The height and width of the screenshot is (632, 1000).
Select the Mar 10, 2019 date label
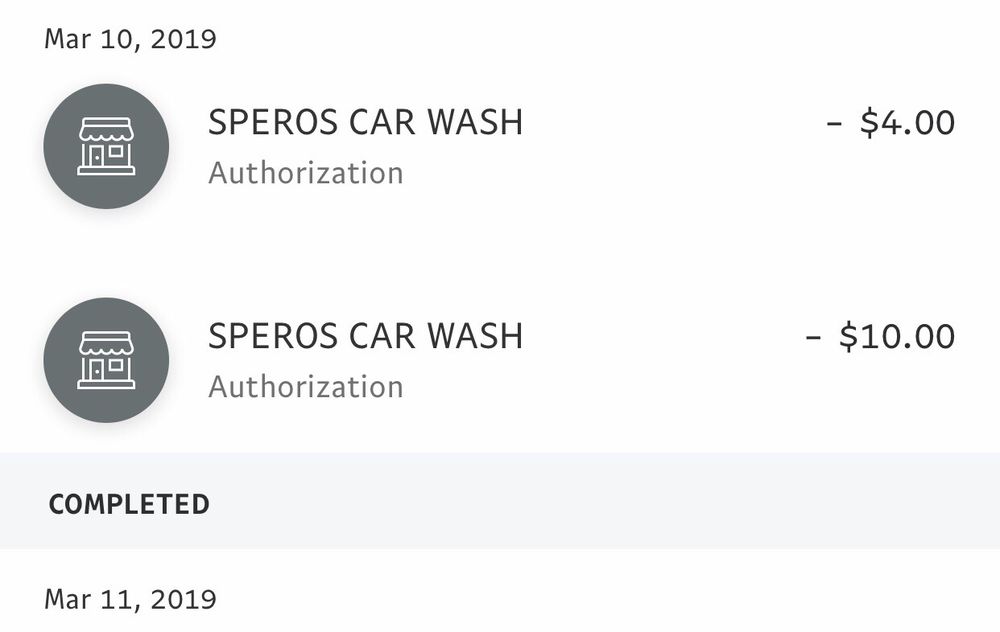[x=130, y=40]
